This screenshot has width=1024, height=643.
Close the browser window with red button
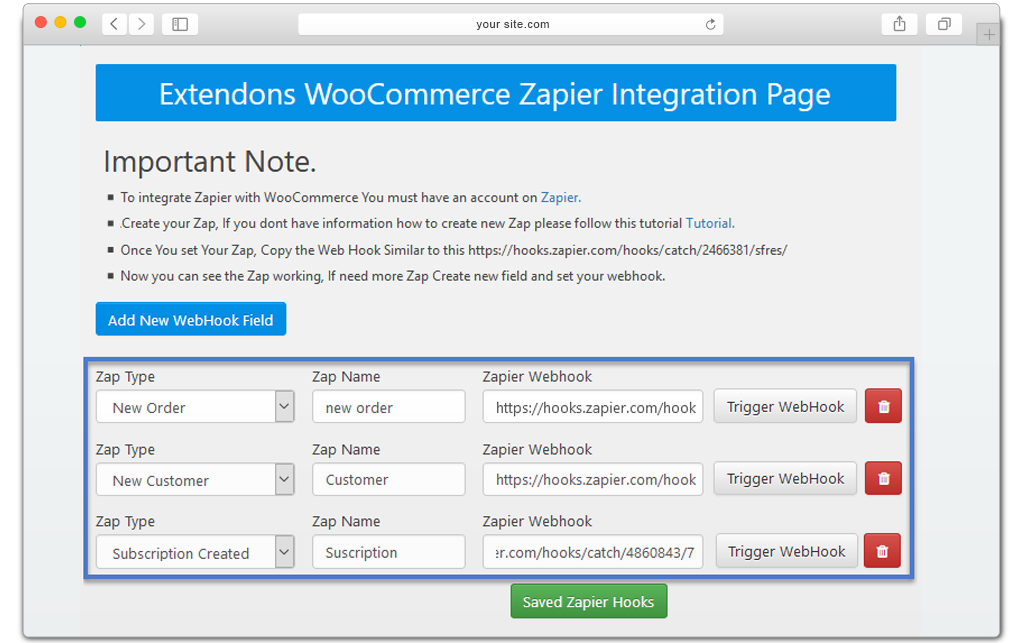40,22
